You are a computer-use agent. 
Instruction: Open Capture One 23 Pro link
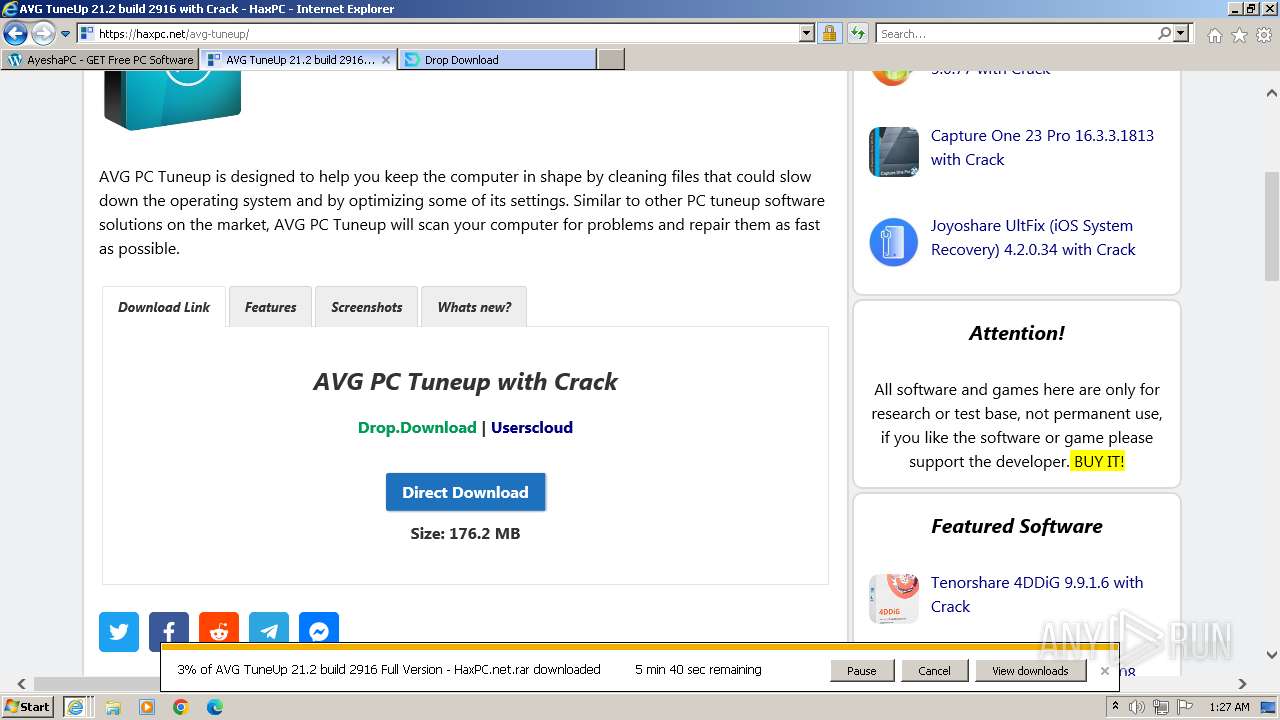click(1042, 147)
